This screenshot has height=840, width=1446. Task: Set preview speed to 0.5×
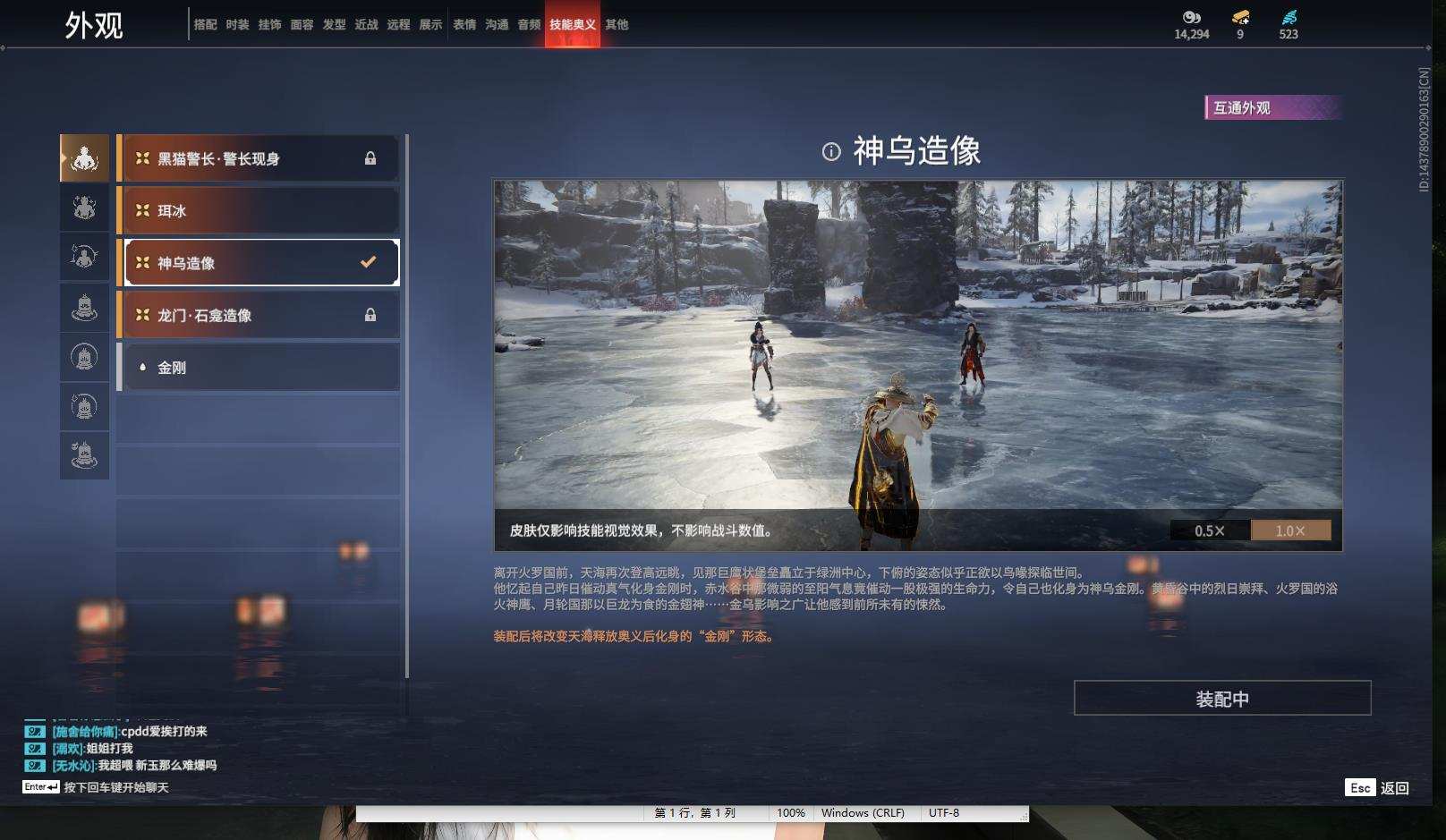click(1210, 530)
